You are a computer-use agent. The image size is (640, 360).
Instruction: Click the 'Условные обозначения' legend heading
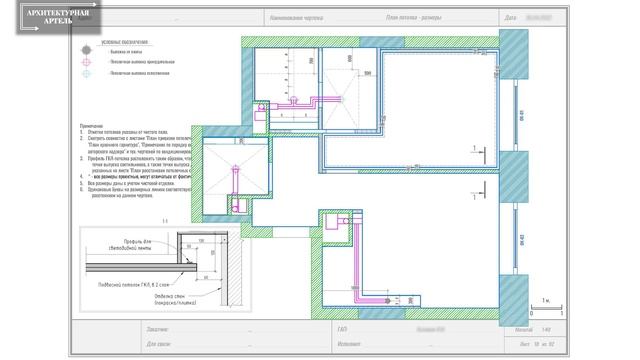[x=124, y=42]
